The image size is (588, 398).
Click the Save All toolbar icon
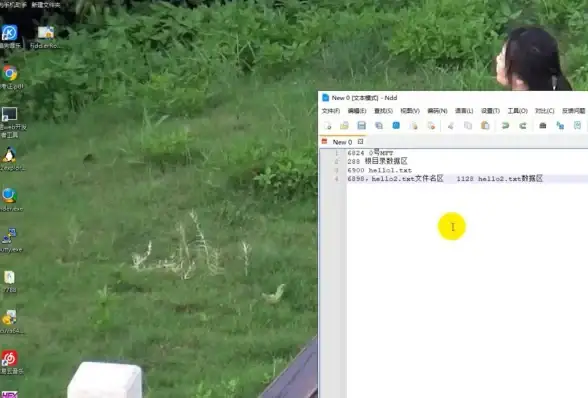pos(379,126)
